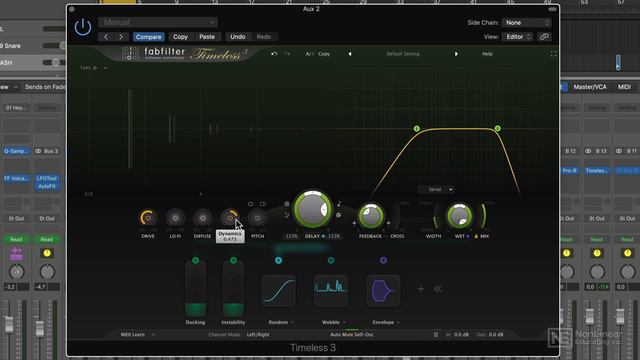The height and width of the screenshot is (360, 640).
Task: Expand the Random modulator dropdown arrow
Action: coord(293,322)
